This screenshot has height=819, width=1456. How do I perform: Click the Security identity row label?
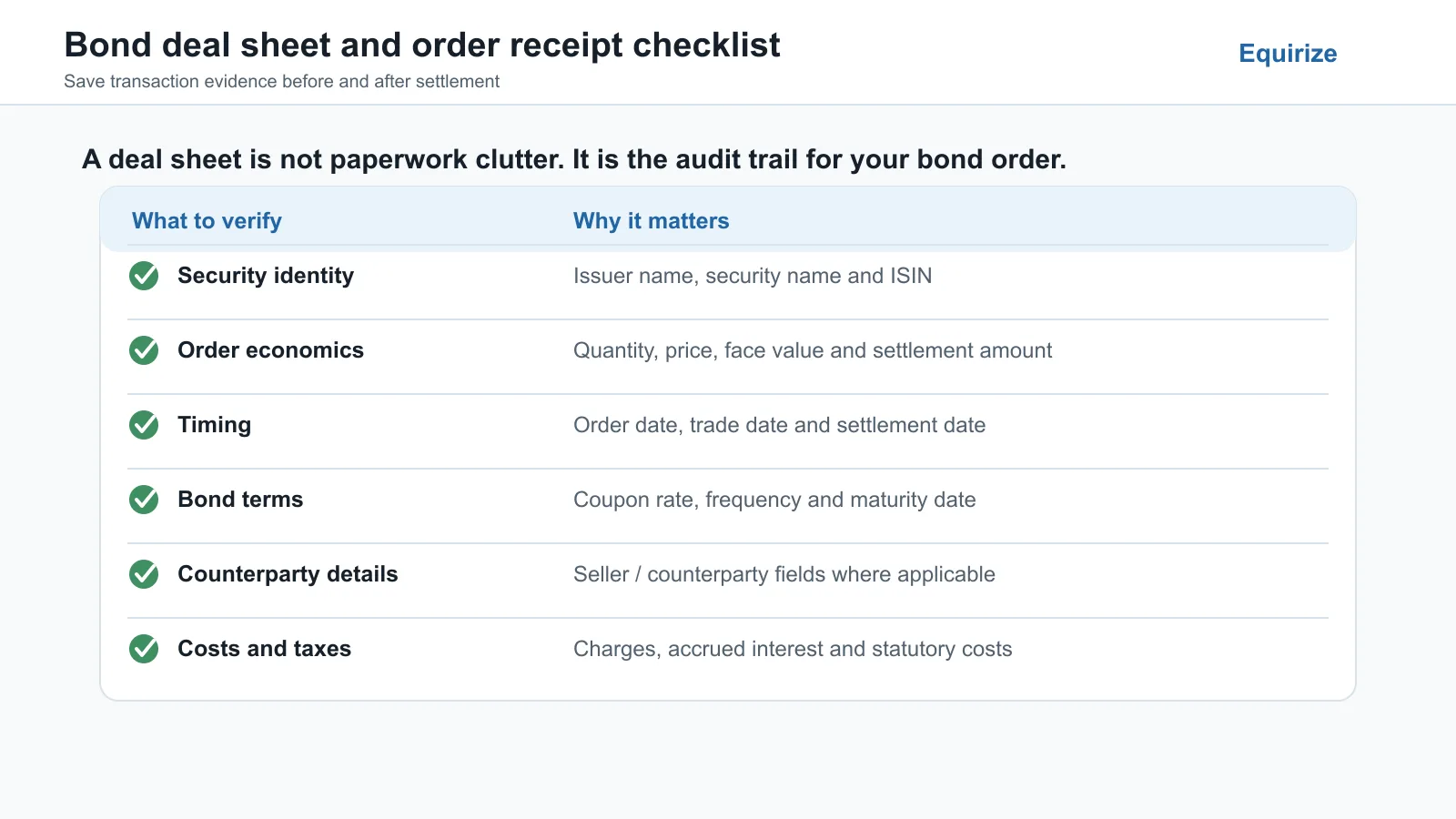[x=266, y=276]
